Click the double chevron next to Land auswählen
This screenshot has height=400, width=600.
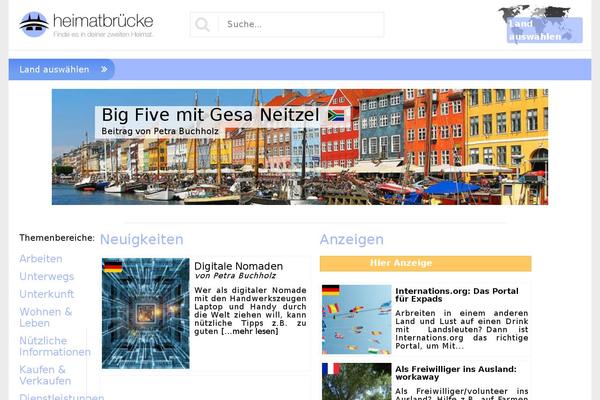pyautogui.click(x=104, y=69)
